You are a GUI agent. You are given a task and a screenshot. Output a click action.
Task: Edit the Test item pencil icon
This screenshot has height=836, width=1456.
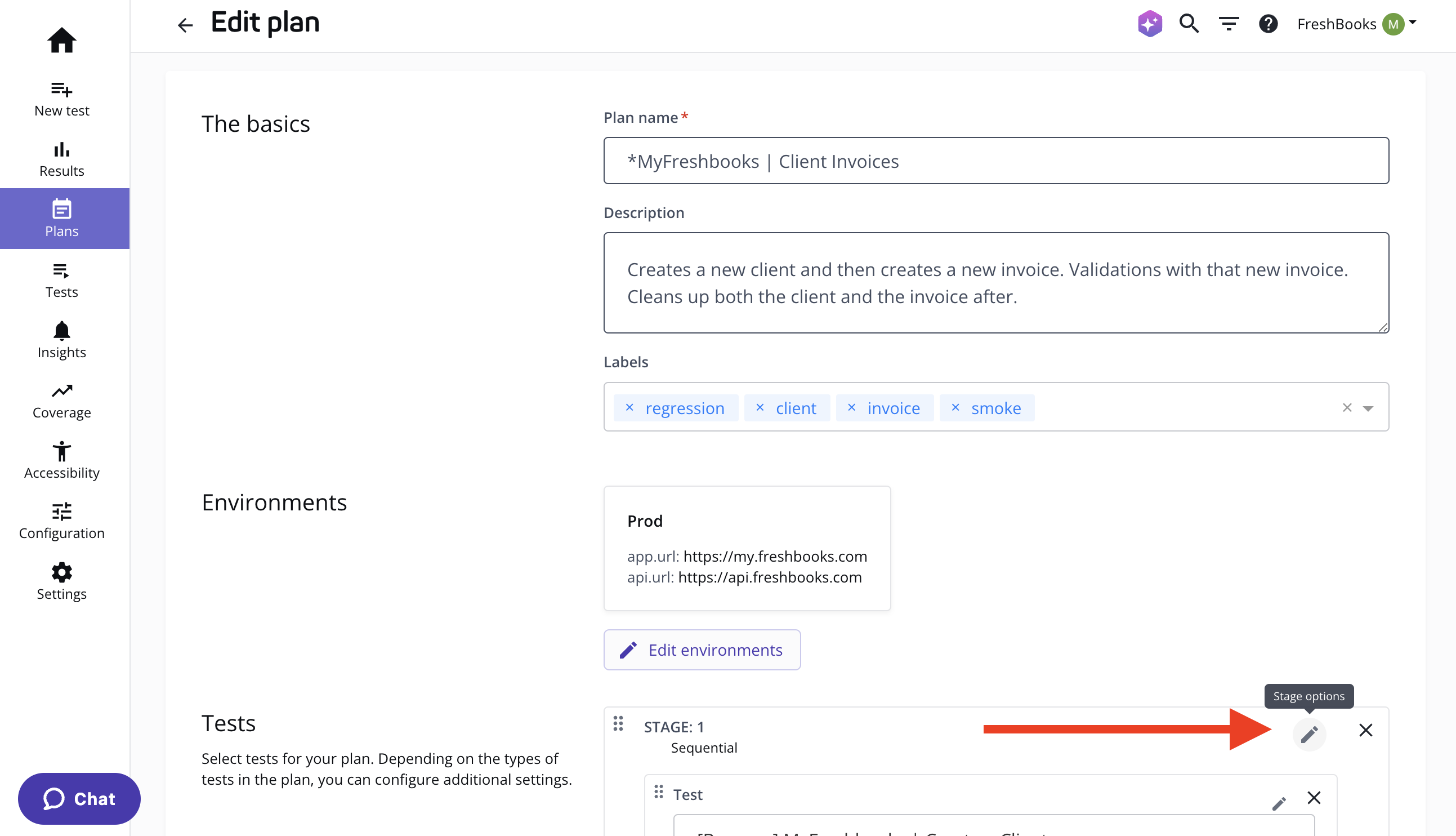[1279, 803]
